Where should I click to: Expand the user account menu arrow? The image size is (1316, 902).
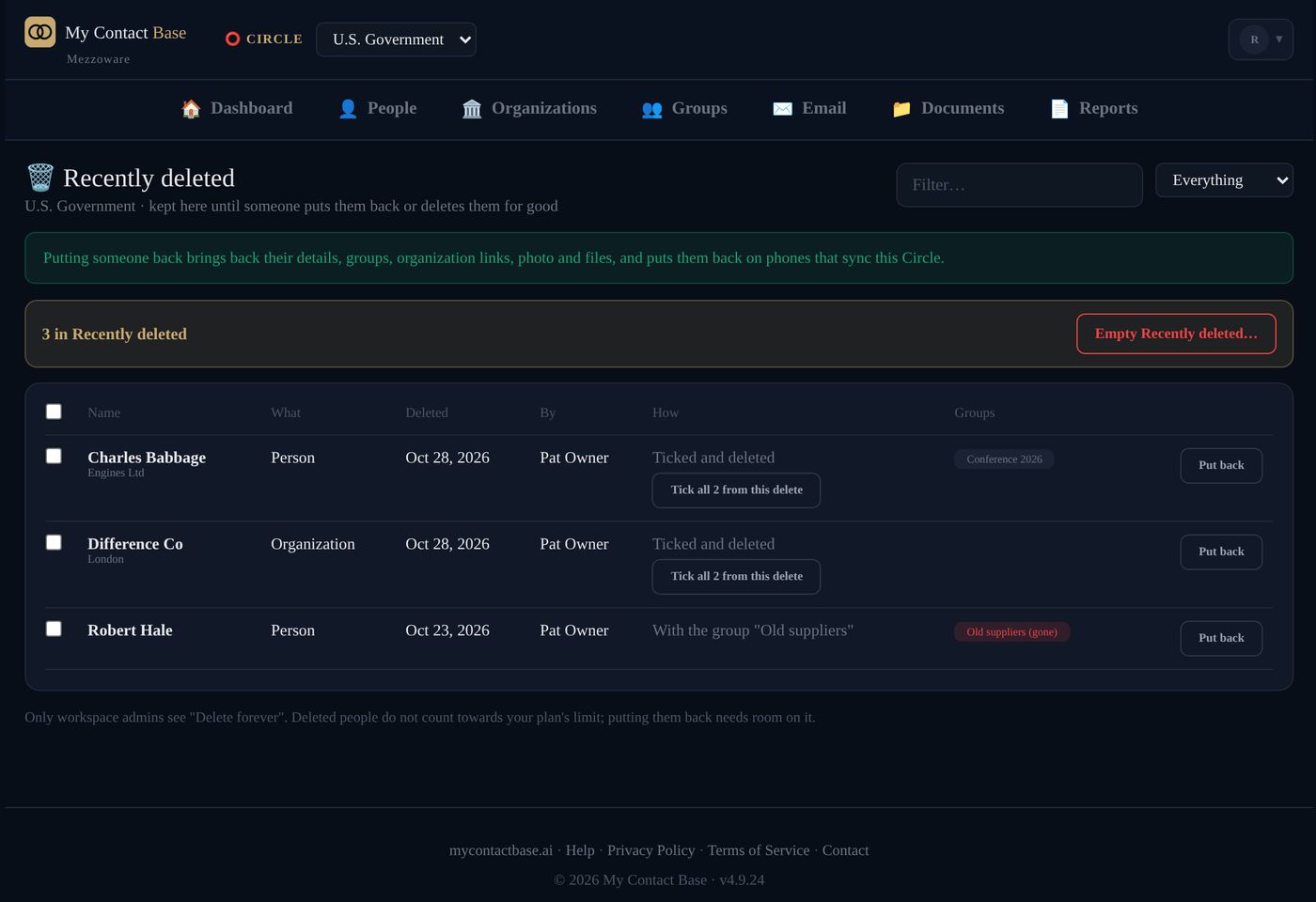click(x=1279, y=39)
